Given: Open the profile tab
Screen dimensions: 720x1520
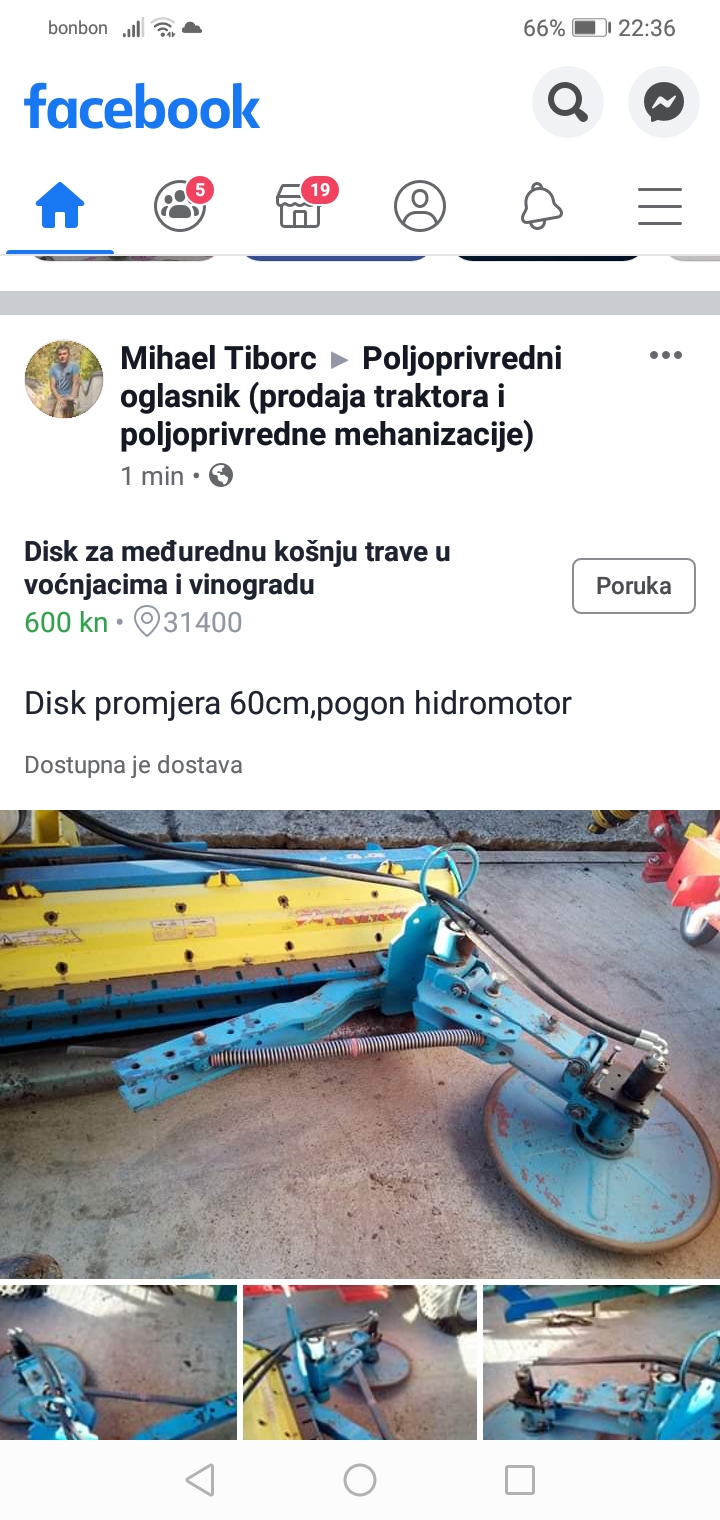Looking at the screenshot, I should 420,207.
